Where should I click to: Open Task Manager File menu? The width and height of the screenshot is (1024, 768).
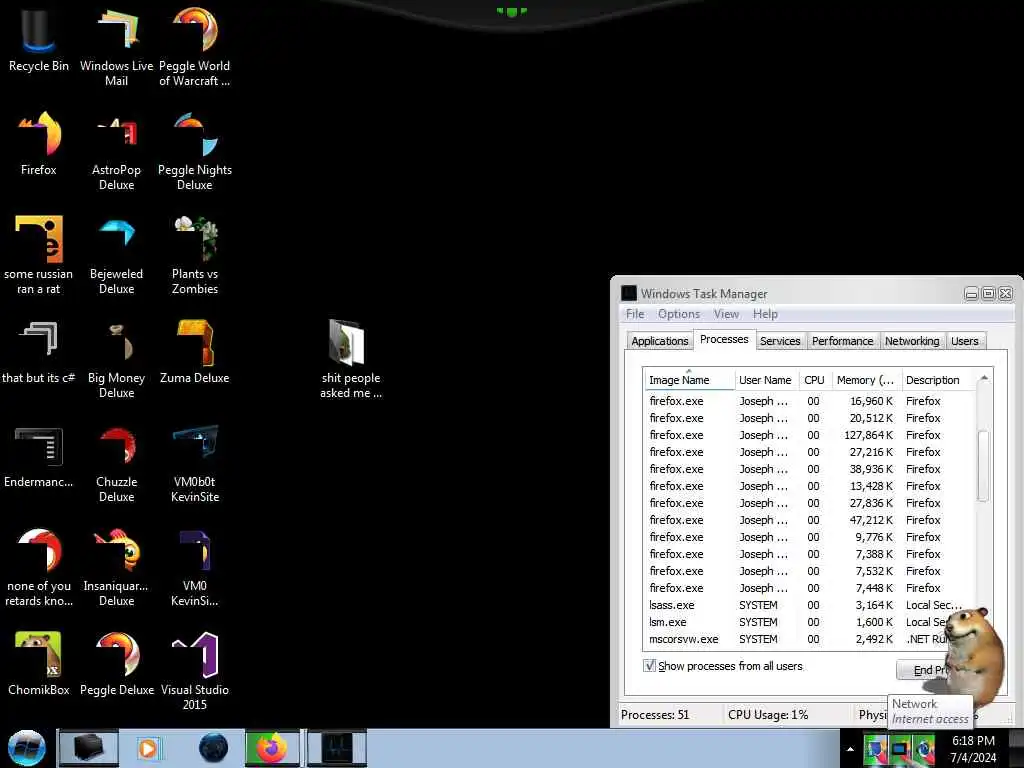(x=635, y=314)
